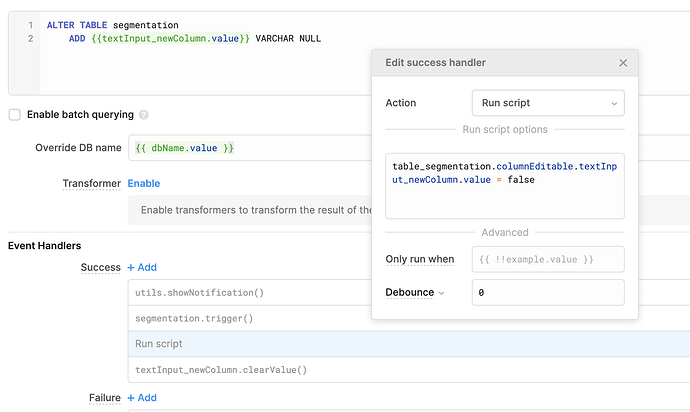Open the batch querying help icon
Viewport: 690px width, 412px height.
coord(144,115)
